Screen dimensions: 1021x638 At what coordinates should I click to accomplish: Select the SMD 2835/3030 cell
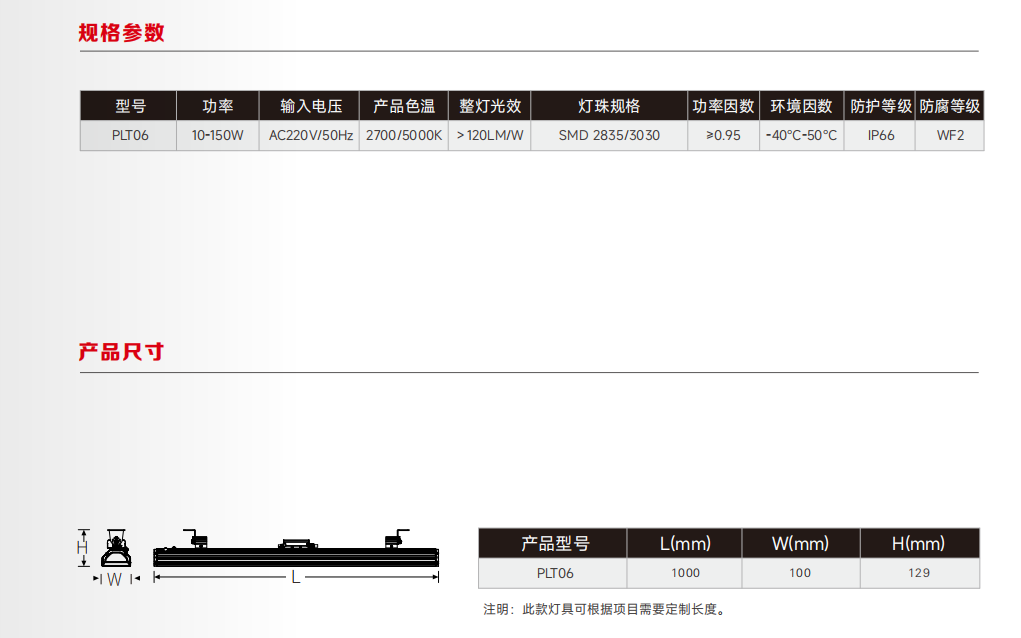(x=609, y=135)
